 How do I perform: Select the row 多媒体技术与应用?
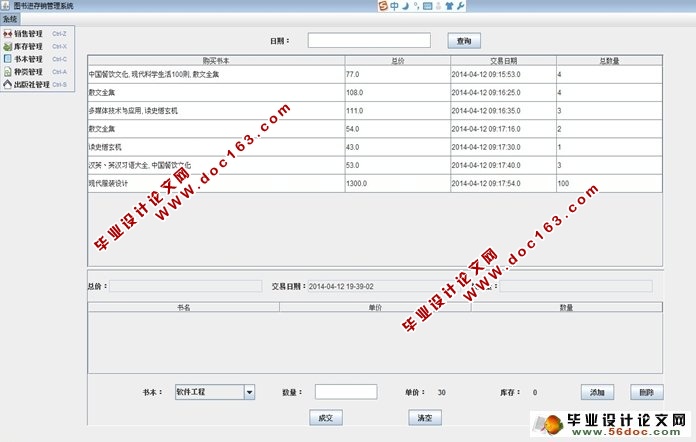(375, 111)
